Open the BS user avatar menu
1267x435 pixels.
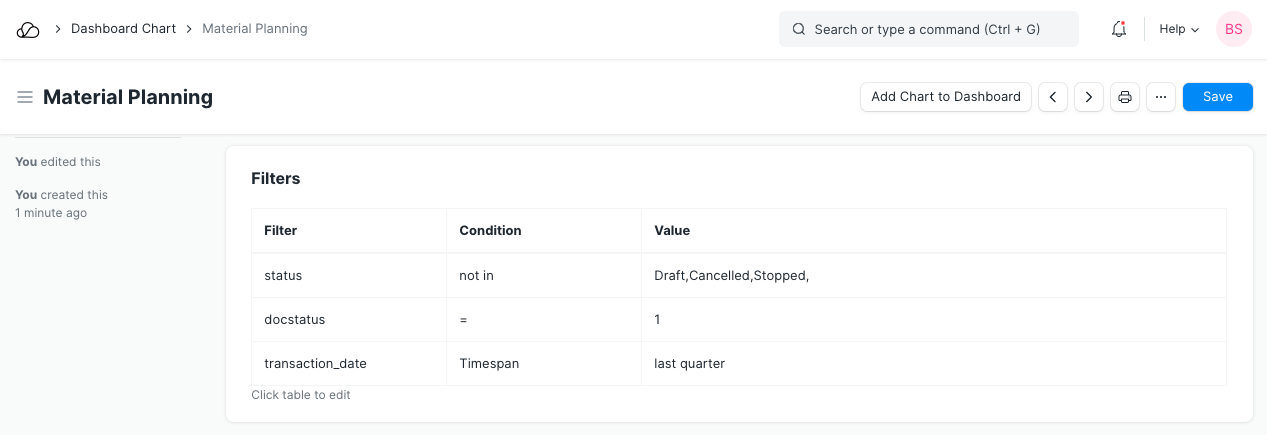tap(1233, 30)
